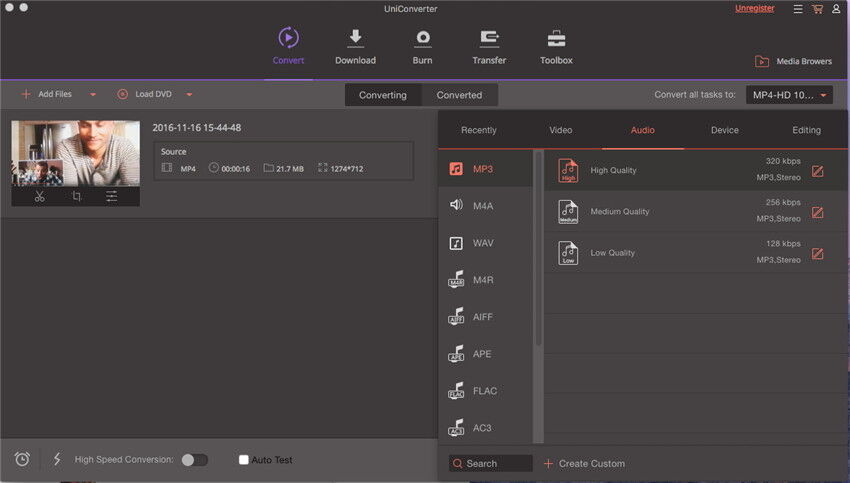
Task: Choose WAV audio format
Action: click(x=486, y=243)
